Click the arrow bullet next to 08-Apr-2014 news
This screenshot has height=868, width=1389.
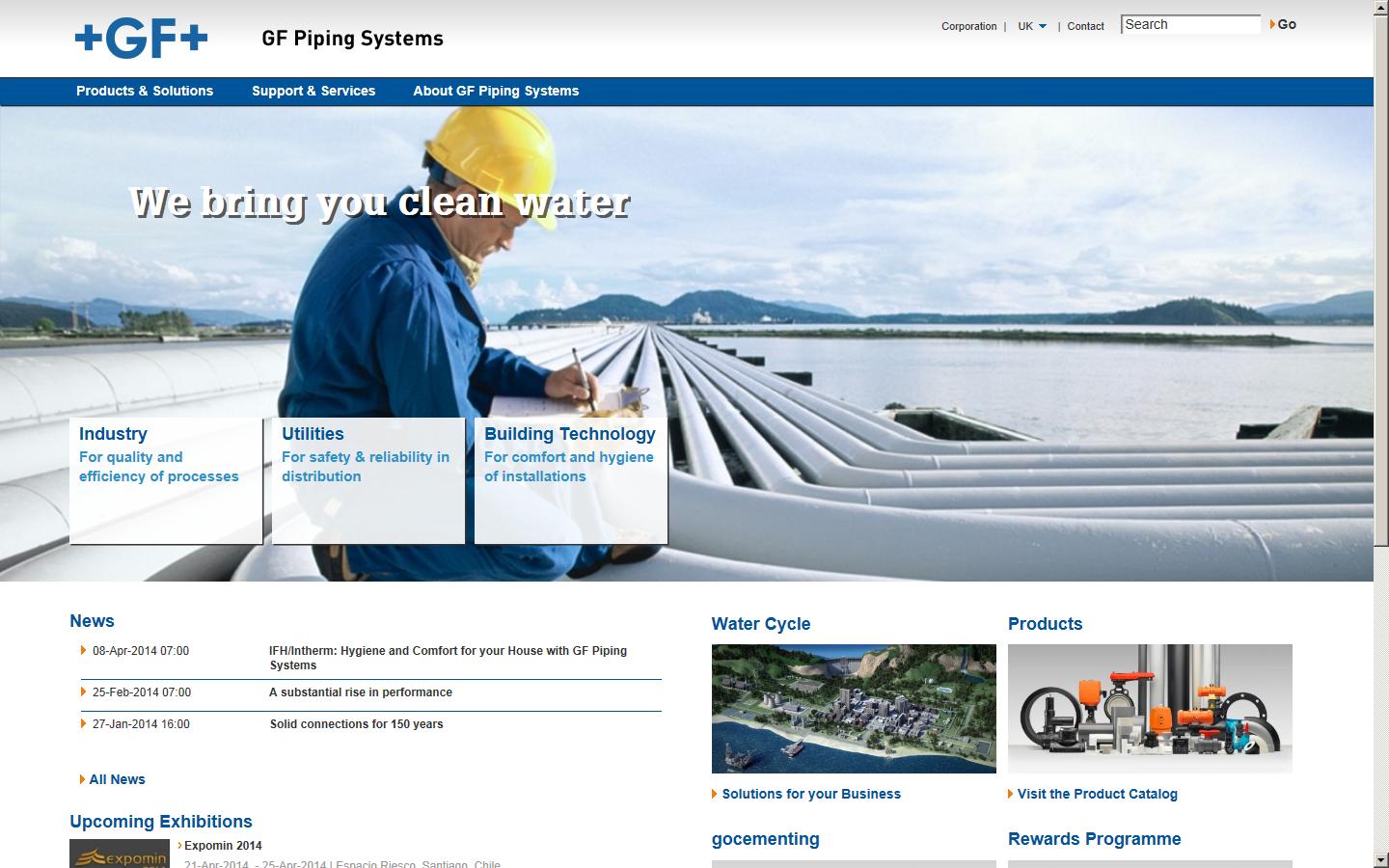82,650
